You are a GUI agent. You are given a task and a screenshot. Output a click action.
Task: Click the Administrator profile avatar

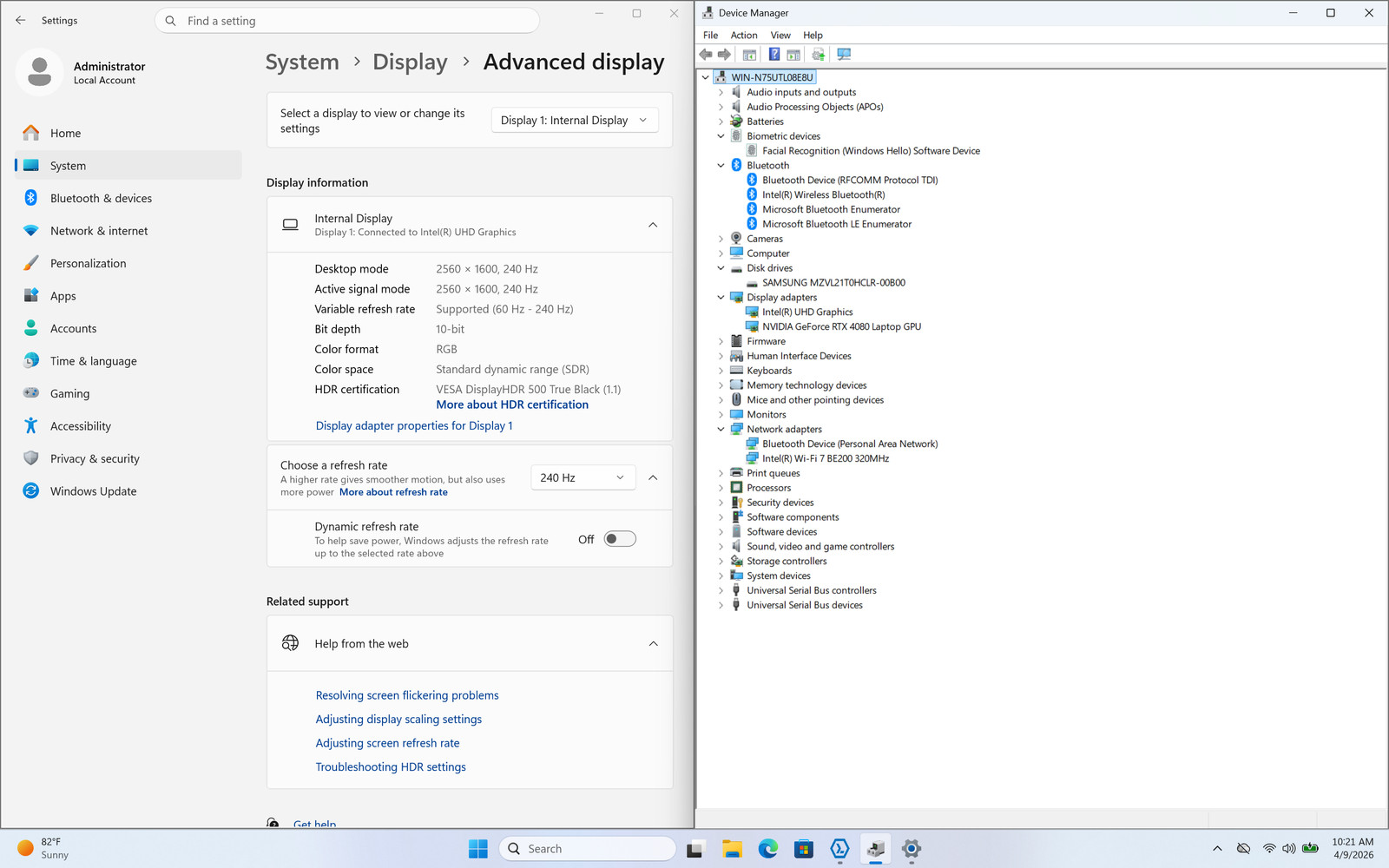[40, 72]
